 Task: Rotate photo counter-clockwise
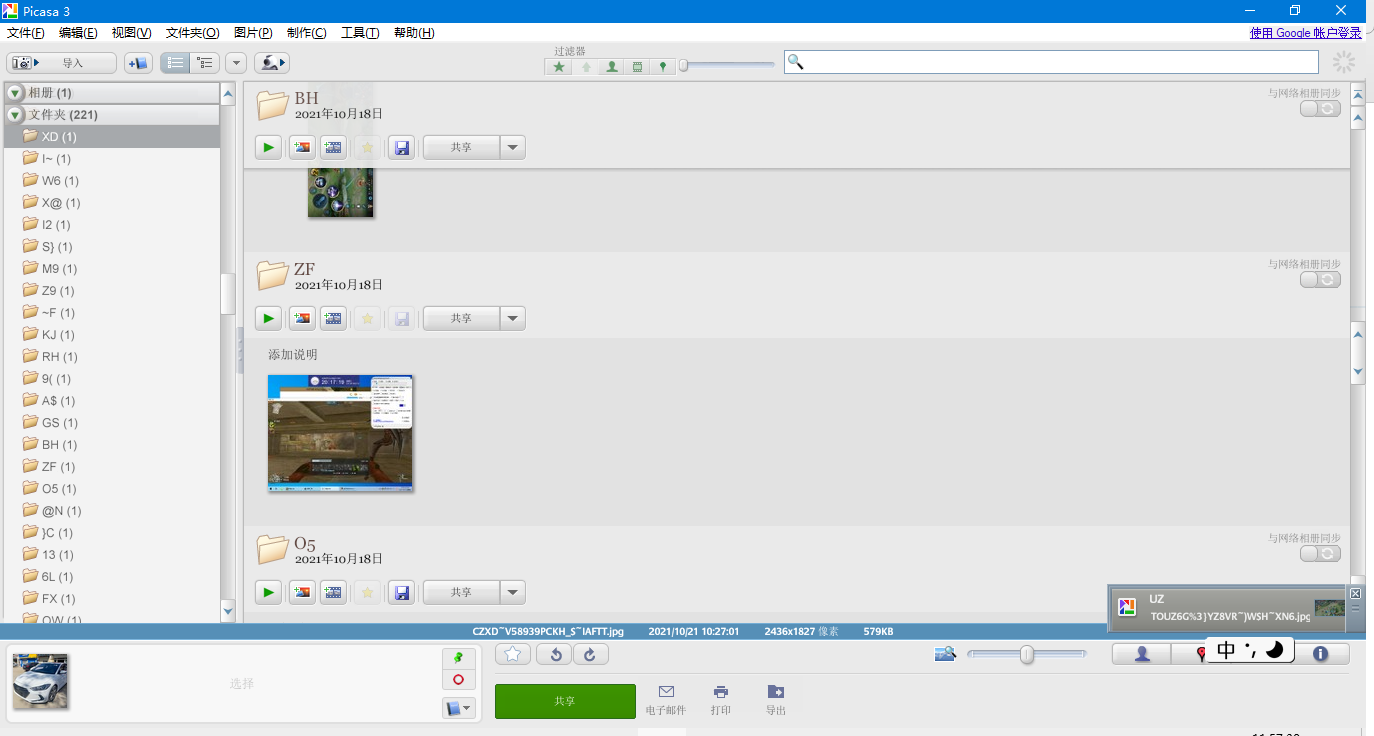pos(554,654)
